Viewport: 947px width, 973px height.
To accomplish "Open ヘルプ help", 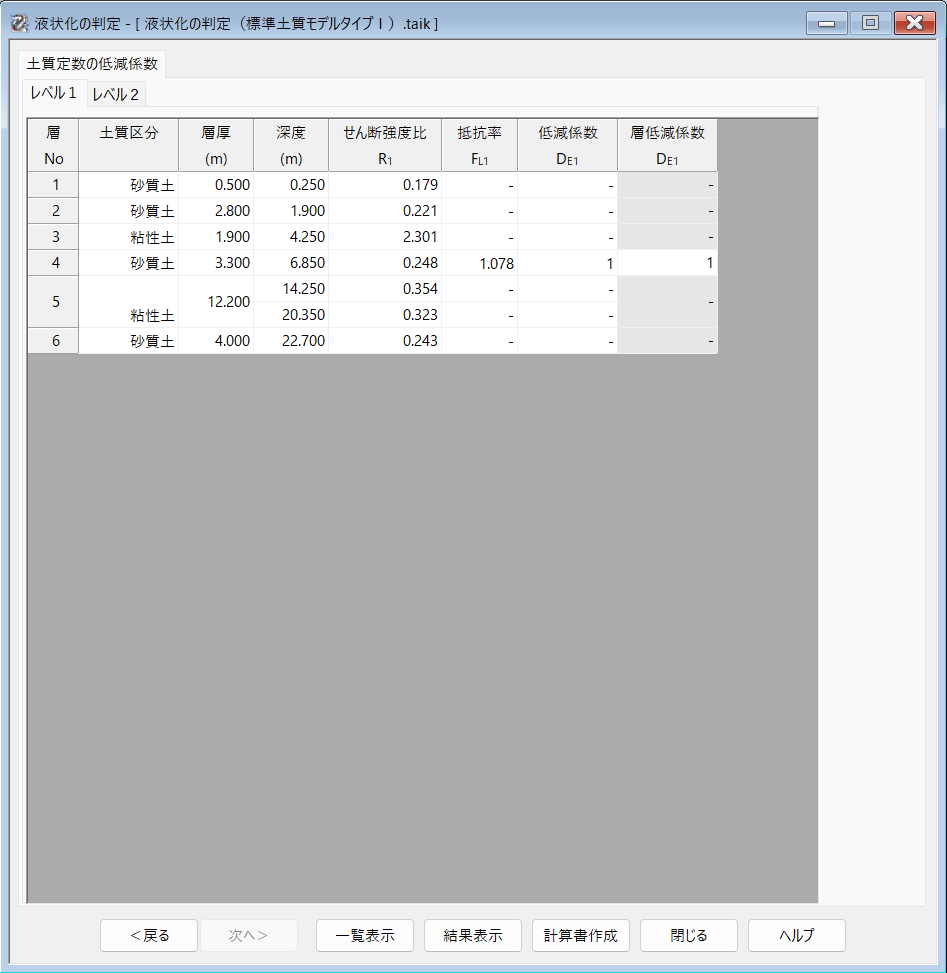I will pyautogui.click(x=797, y=936).
